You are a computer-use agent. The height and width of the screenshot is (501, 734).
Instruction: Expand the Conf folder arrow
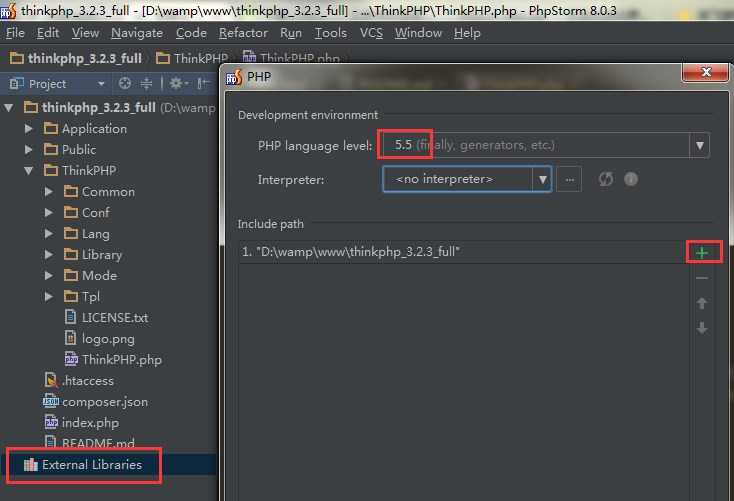(49, 213)
